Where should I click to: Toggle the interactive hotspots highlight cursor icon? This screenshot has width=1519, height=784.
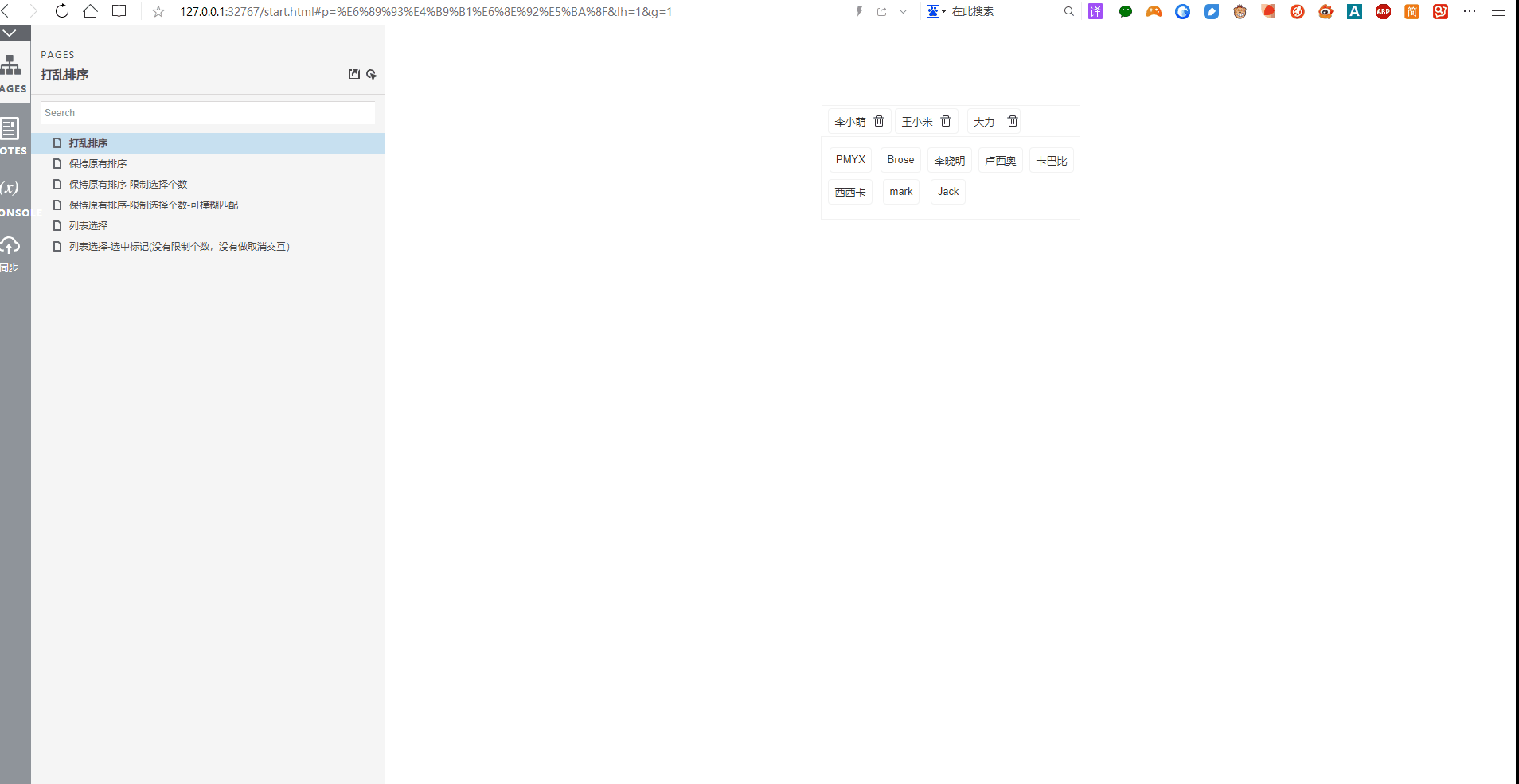[x=372, y=74]
